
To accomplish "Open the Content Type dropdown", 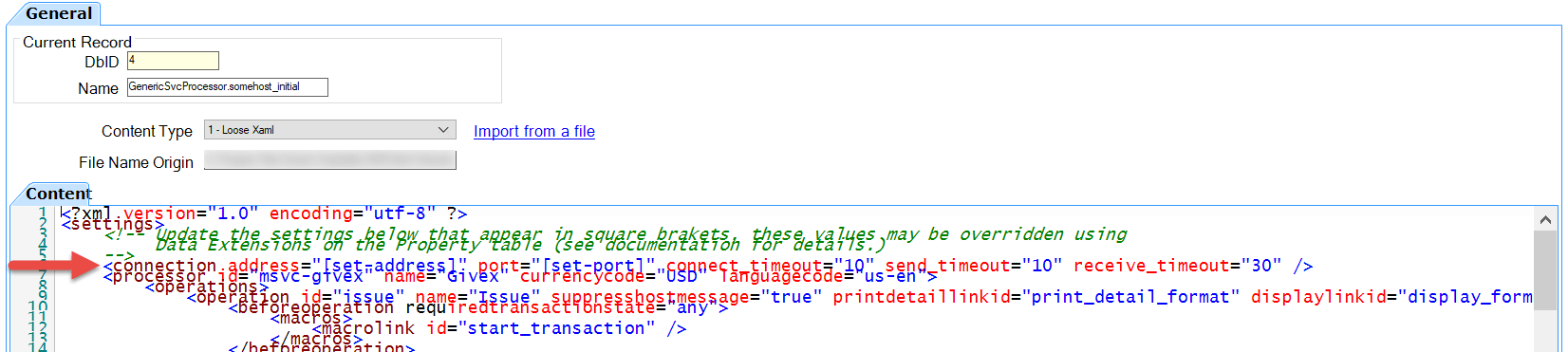I will pos(330,130).
